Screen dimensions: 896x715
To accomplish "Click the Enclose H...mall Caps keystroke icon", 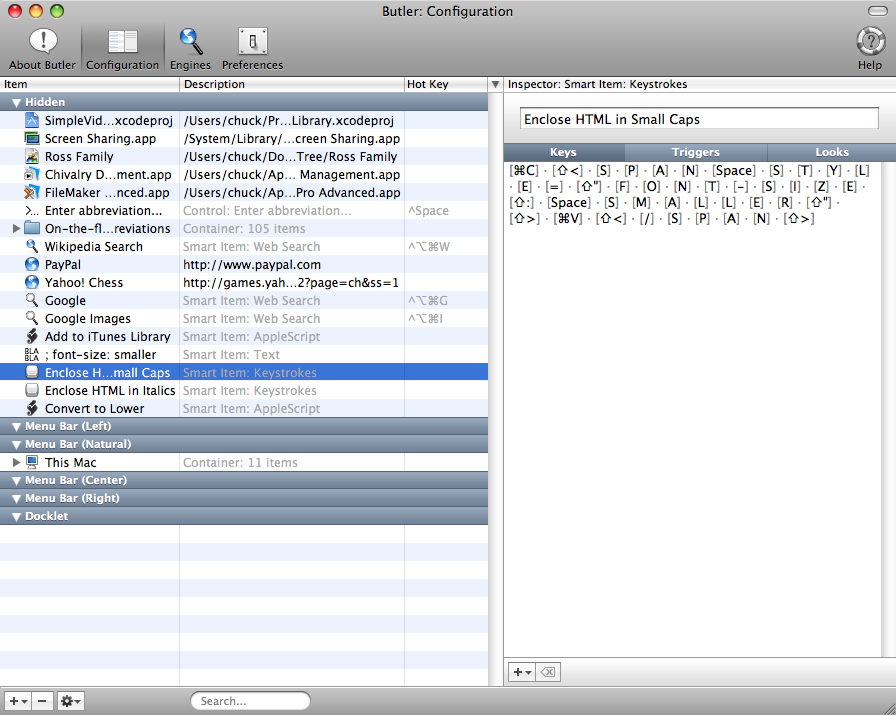I will point(32,373).
